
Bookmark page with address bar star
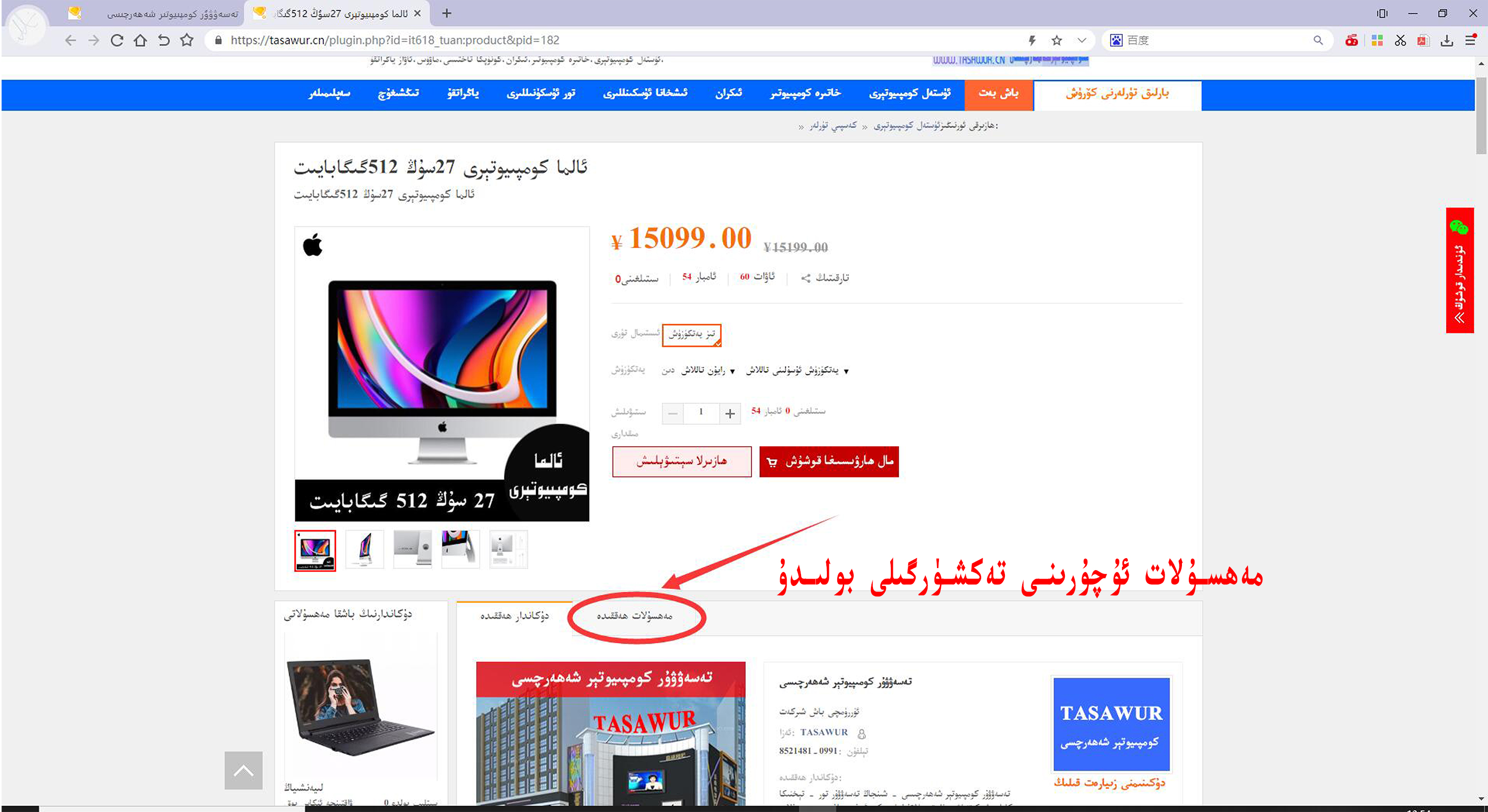[1056, 41]
